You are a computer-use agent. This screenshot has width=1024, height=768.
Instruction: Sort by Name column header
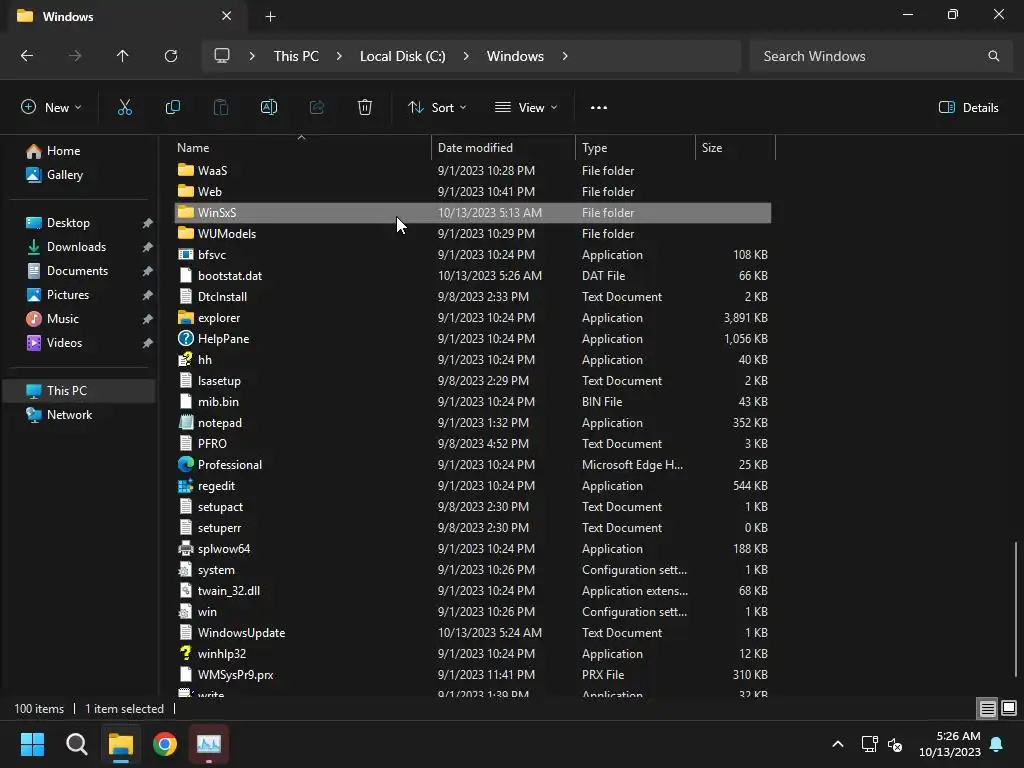point(303,148)
